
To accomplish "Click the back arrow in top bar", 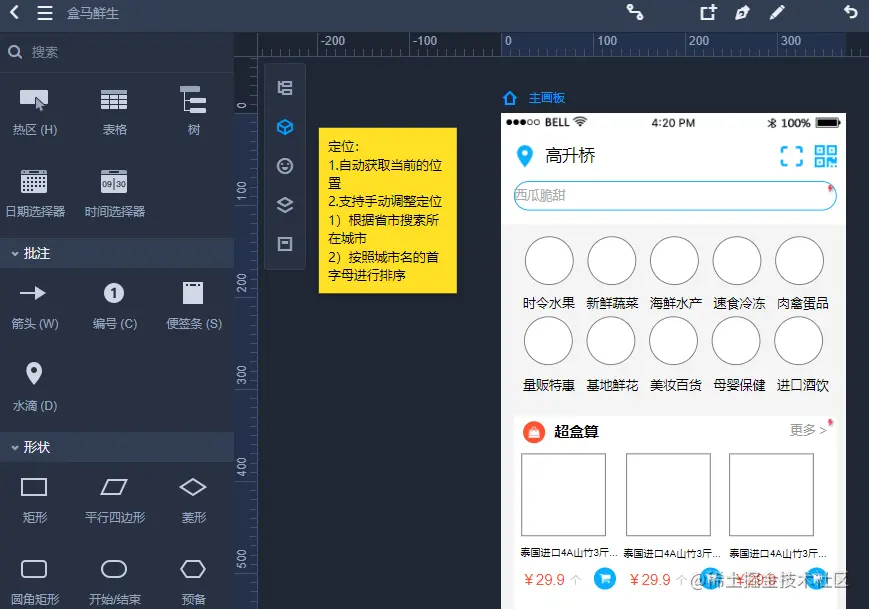I will pyautogui.click(x=14, y=12).
